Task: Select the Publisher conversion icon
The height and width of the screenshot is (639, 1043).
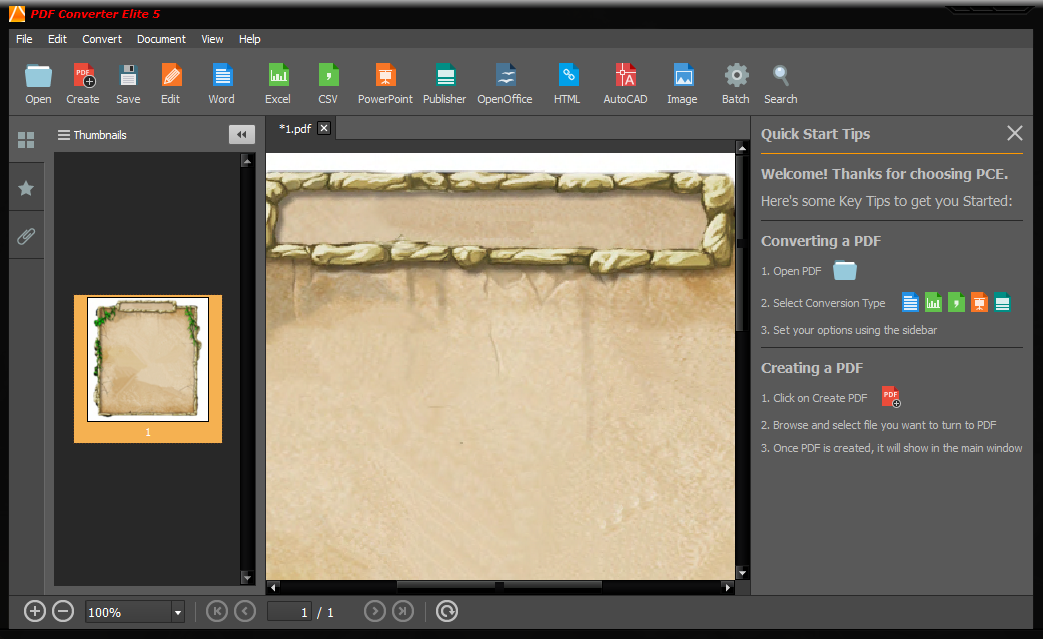Action: click(x=444, y=84)
